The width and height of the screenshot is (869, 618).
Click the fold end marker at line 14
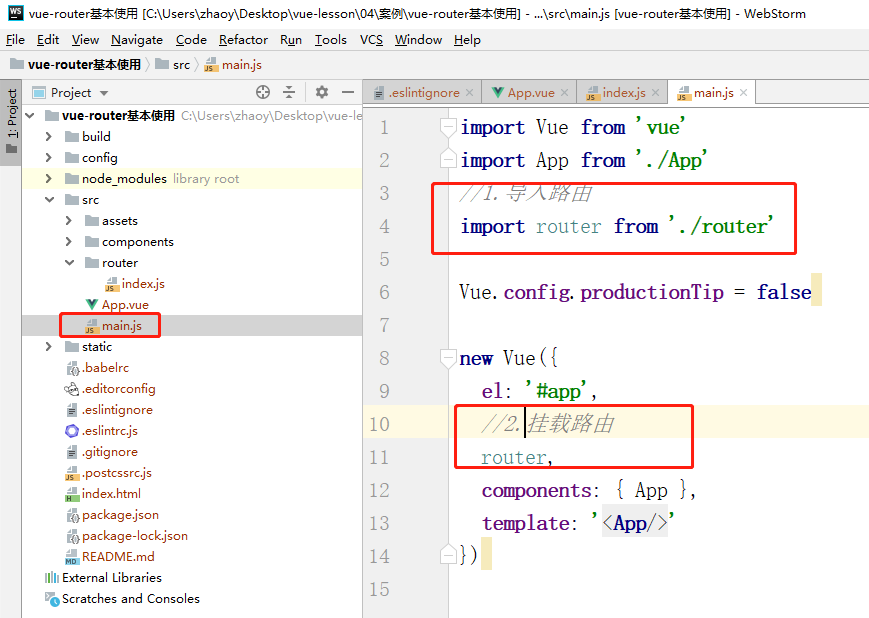point(448,555)
